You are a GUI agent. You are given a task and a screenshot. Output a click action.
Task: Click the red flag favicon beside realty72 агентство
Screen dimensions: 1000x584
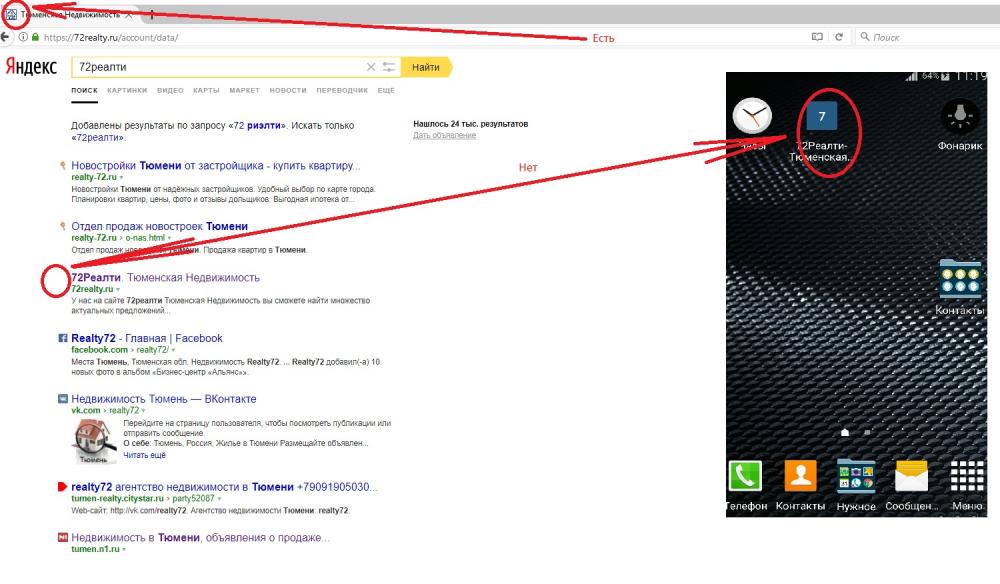(x=62, y=487)
